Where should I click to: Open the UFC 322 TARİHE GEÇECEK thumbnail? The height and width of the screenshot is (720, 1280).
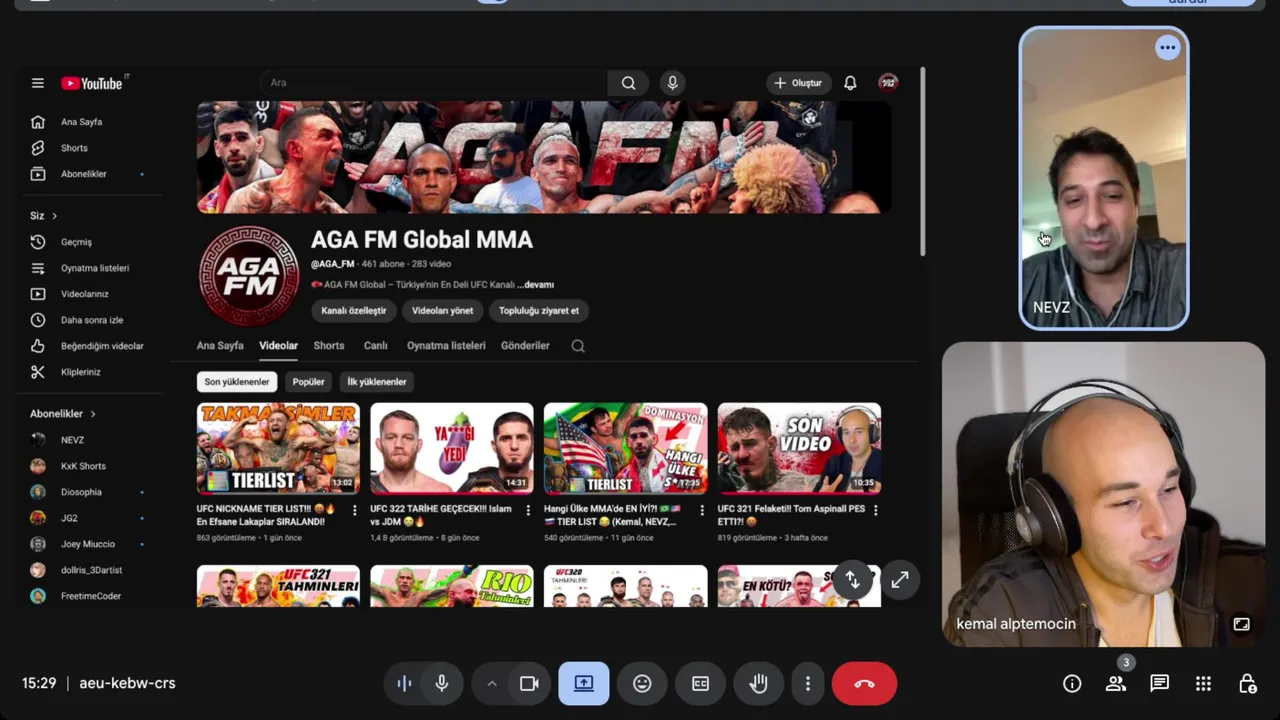coord(452,448)
